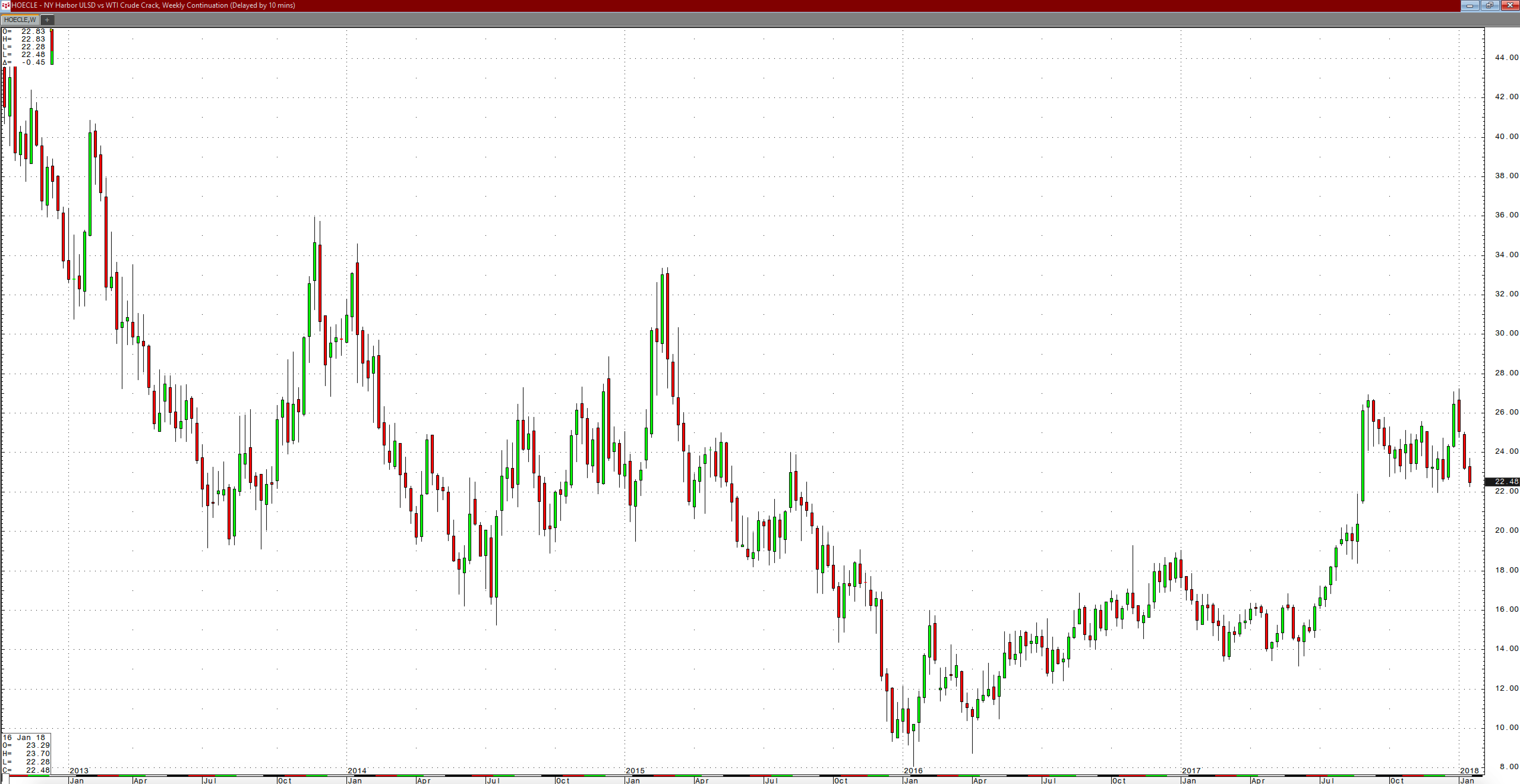Click the 2014 year label on time axis

point(357,770)
